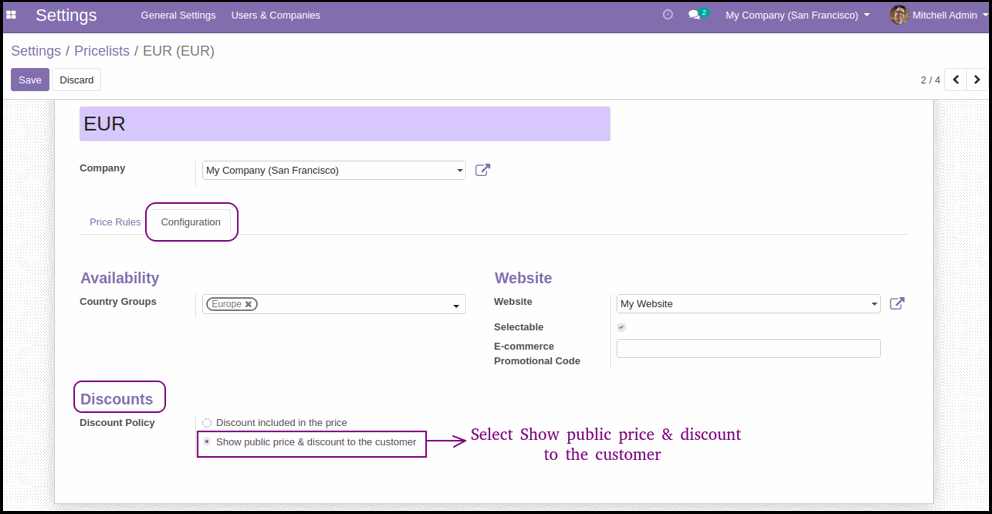Image resolution: width=992 pixels, height=514 pixels.
Task: Click E-commerce Promotional Code input field
Action: [748, 349]
